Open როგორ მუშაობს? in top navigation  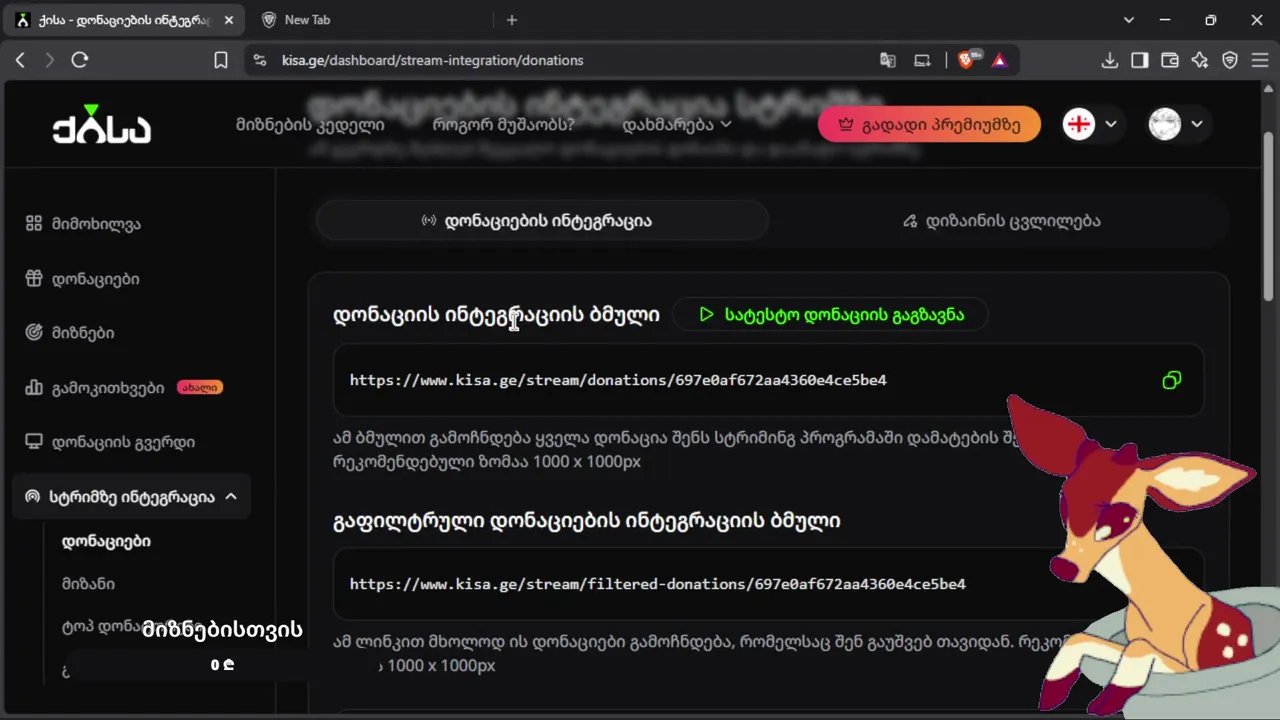tap(503, 125)
